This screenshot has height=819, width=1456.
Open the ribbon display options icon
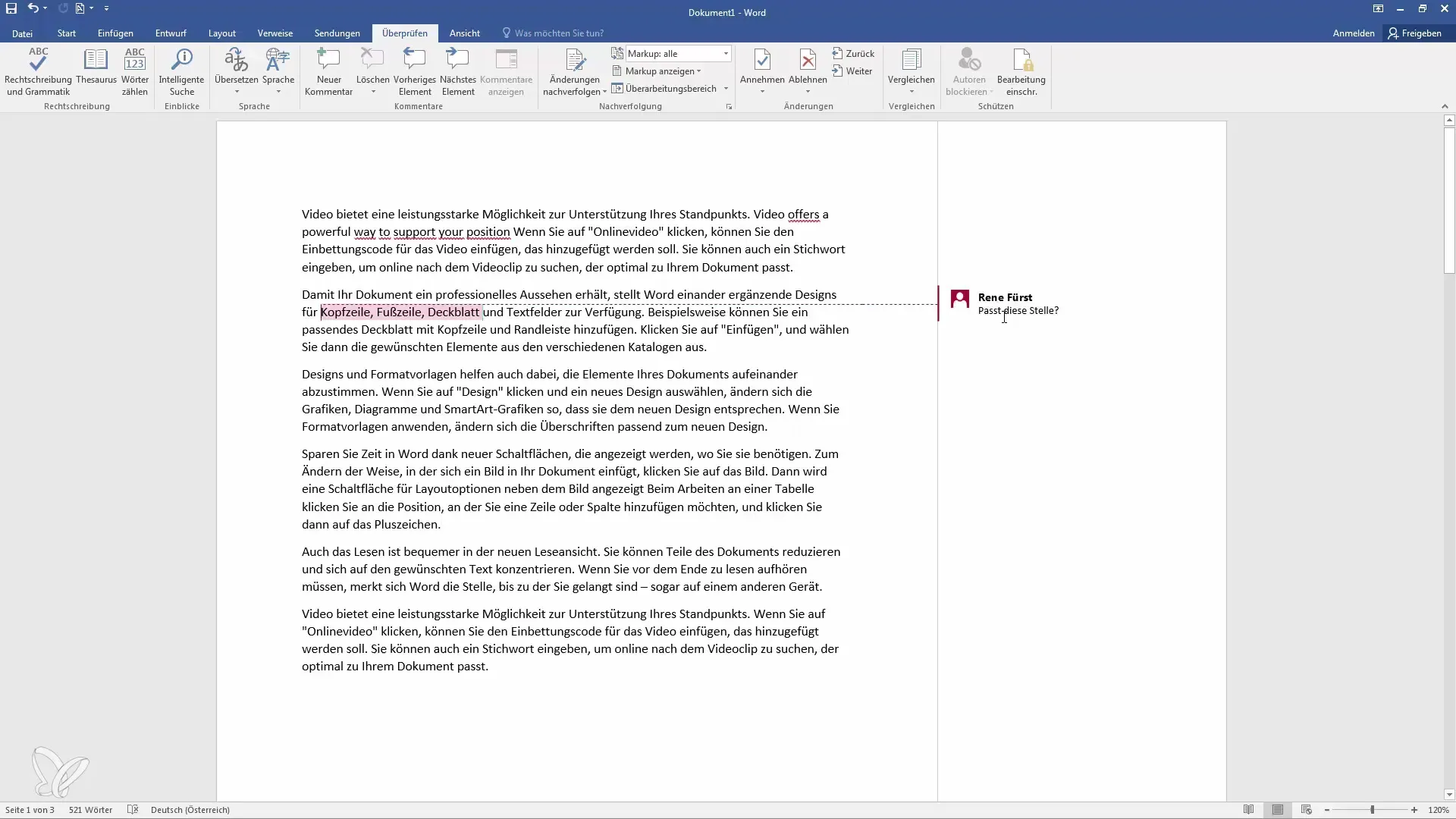tap(1378, 8)
